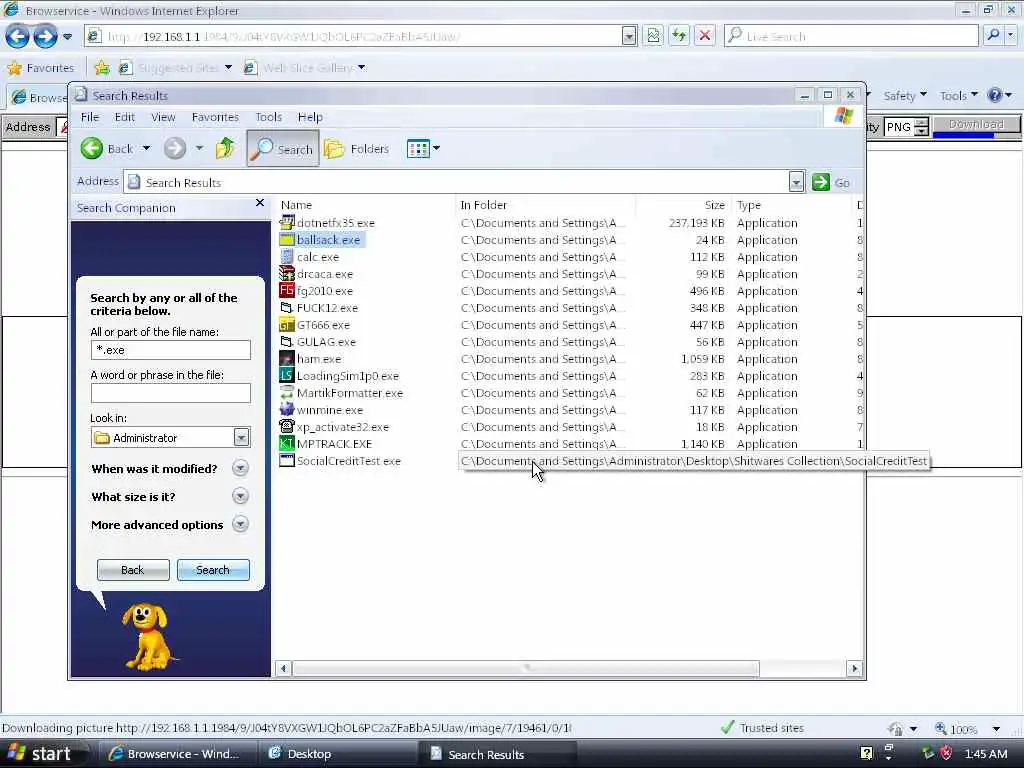
Task: Select the drcaca.exe file icon
Action: pos(287,274)
